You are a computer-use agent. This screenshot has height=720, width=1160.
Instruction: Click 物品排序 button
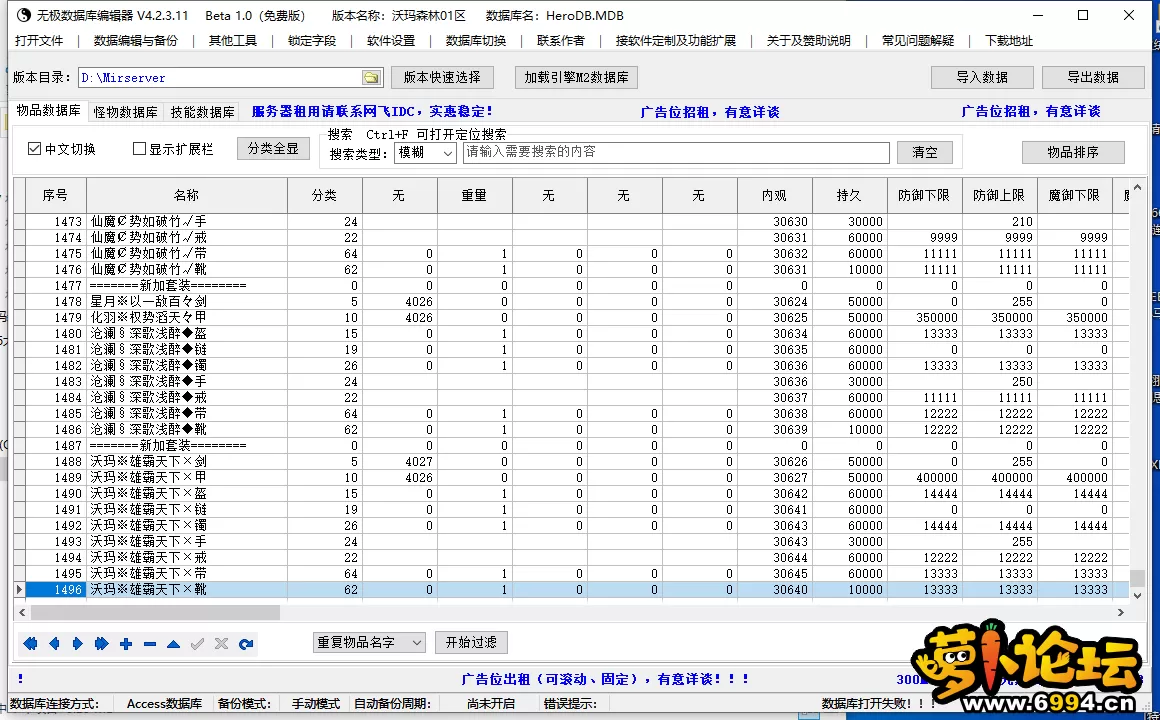(x=1073, y=152)
